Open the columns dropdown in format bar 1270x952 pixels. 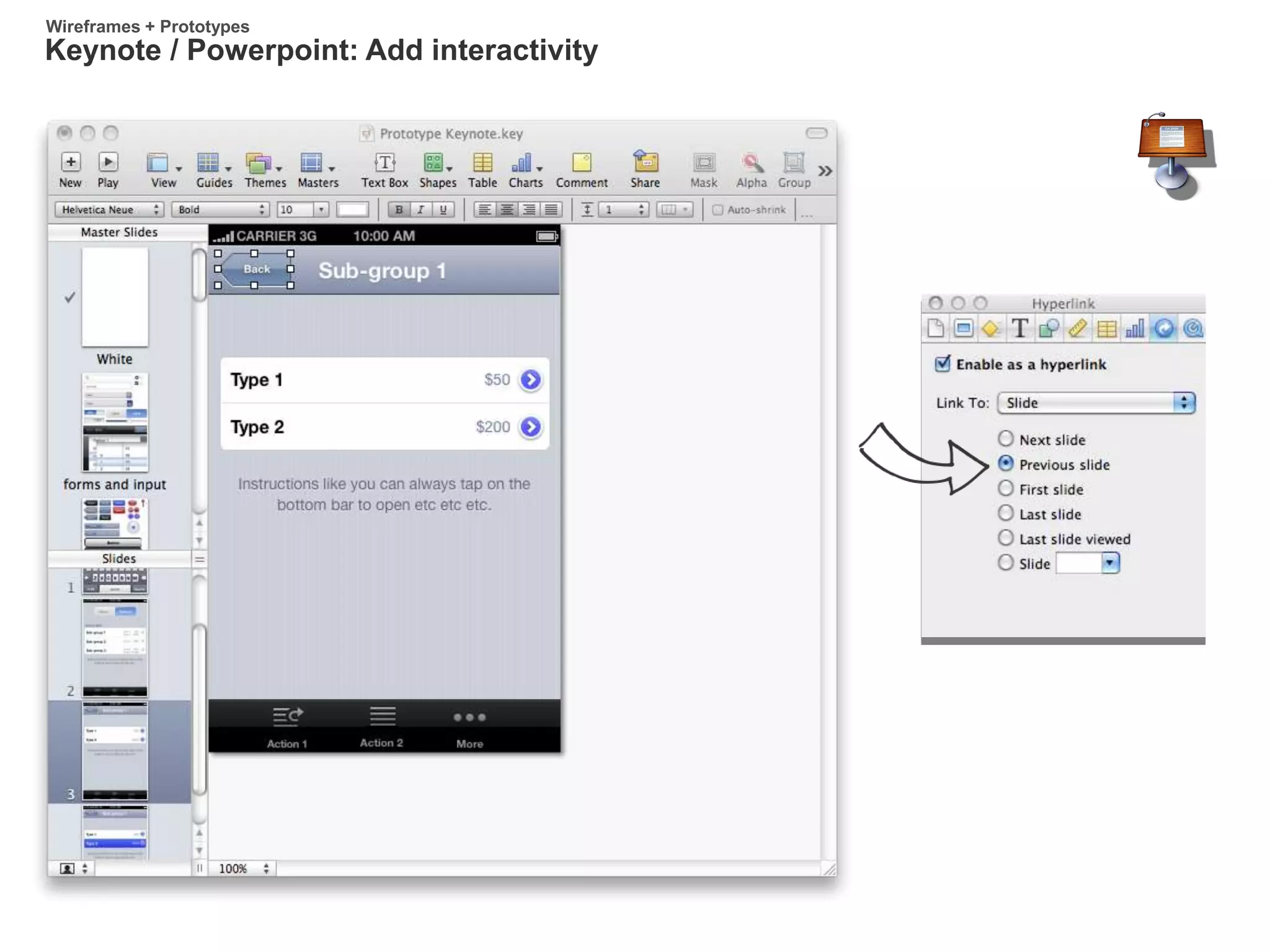pos(675,209)
